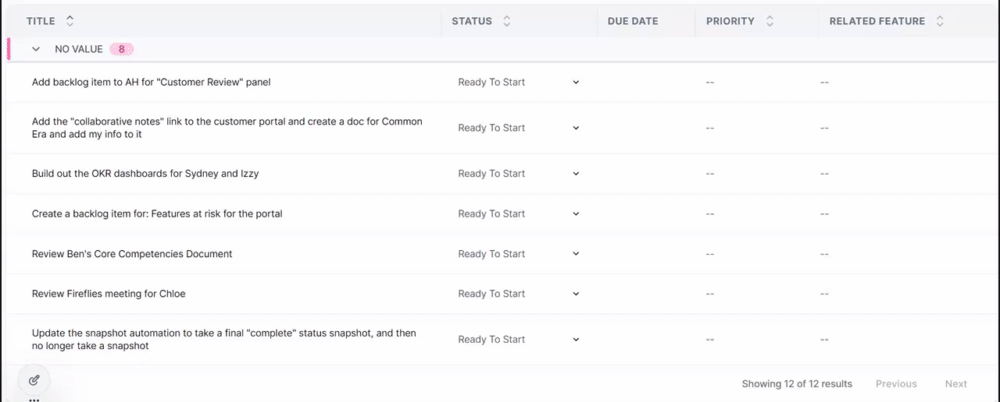Click the Next page button
This screenshot has height=402, width=1000.
pos(955,384)
